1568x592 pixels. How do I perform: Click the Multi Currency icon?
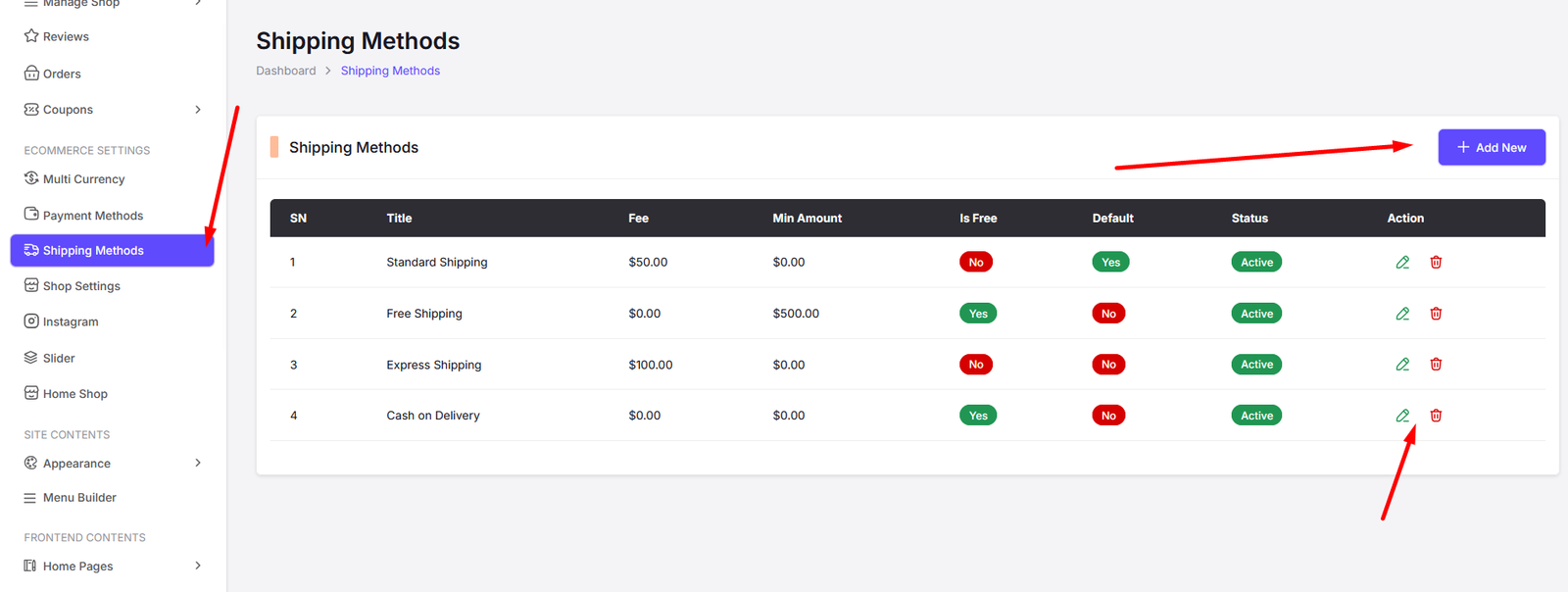point(31,178)
